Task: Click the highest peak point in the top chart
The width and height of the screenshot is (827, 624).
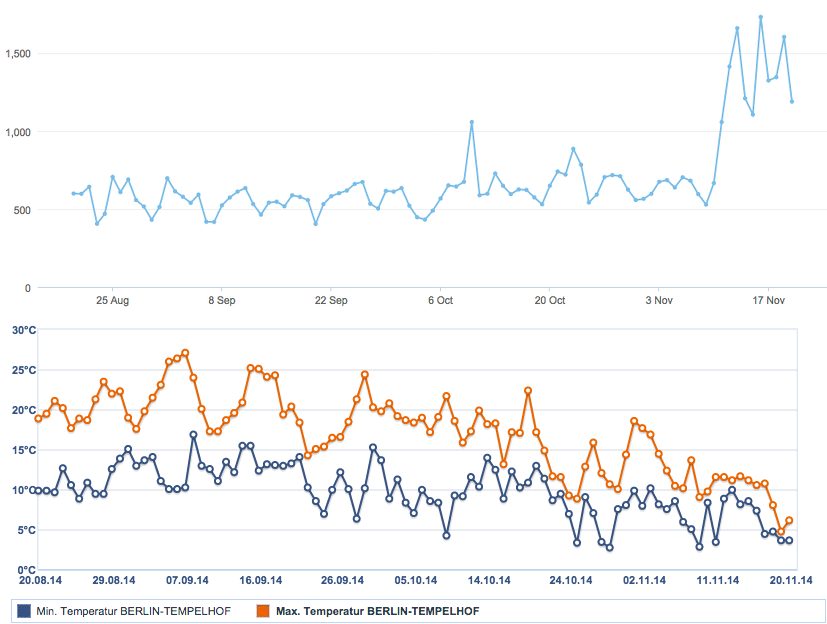Action: click(761, 17)
